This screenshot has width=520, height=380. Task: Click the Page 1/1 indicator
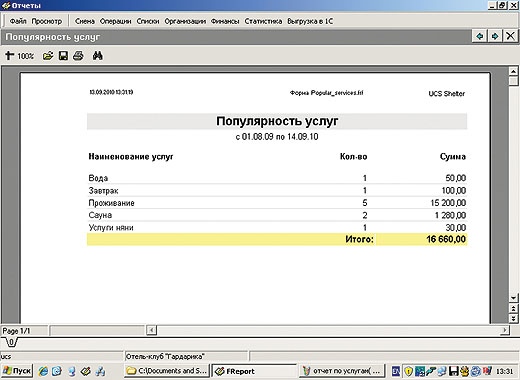click(24, 331)
